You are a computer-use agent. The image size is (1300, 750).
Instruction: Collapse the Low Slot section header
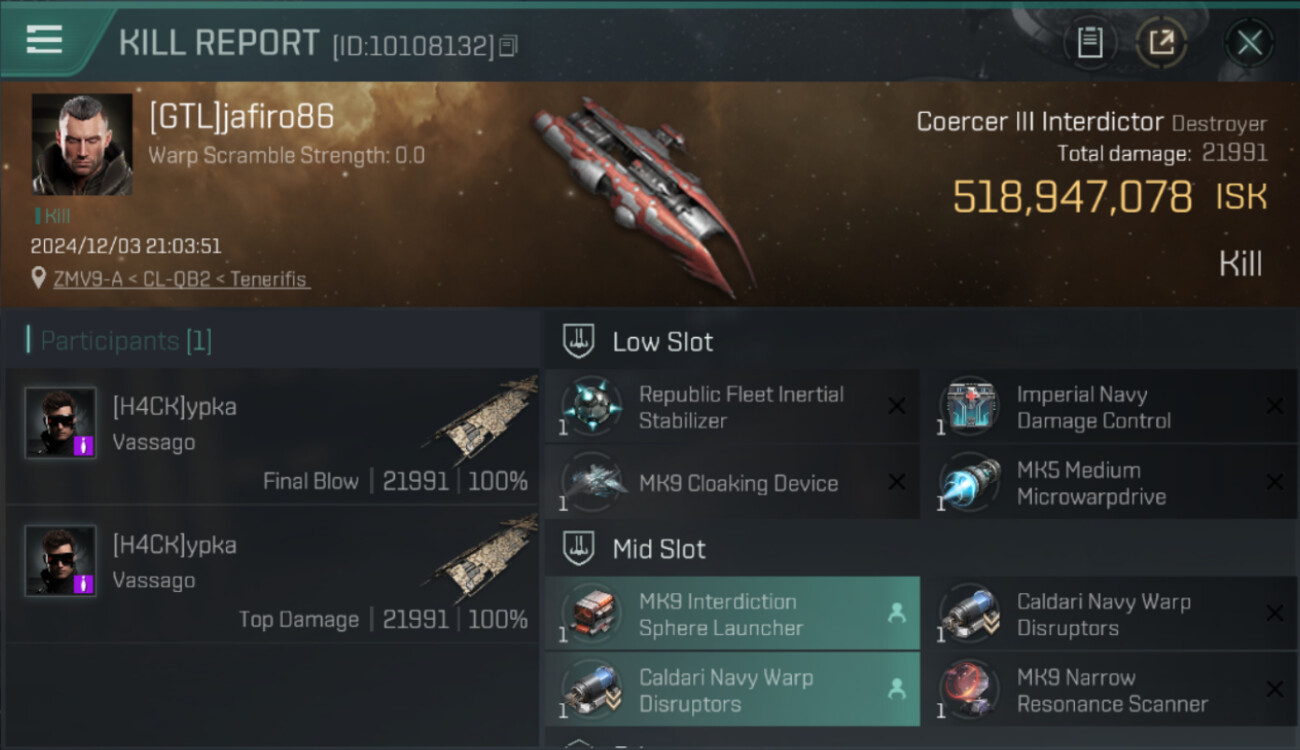[x=920, y=341]
